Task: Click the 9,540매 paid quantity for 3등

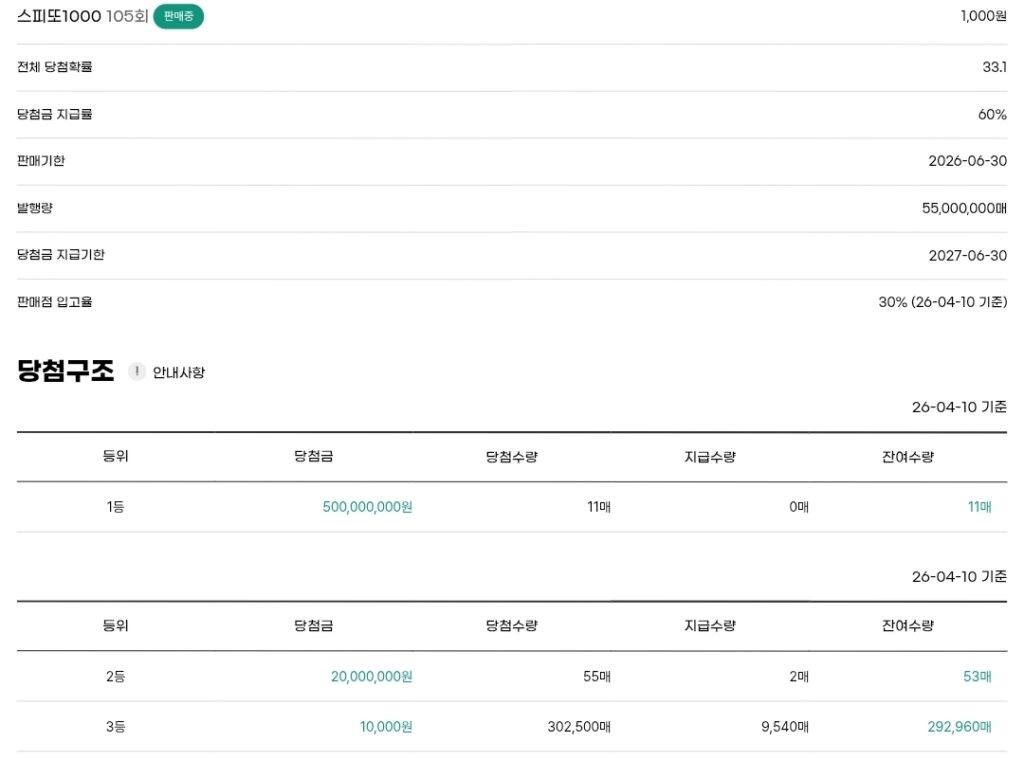Action: 784,727
